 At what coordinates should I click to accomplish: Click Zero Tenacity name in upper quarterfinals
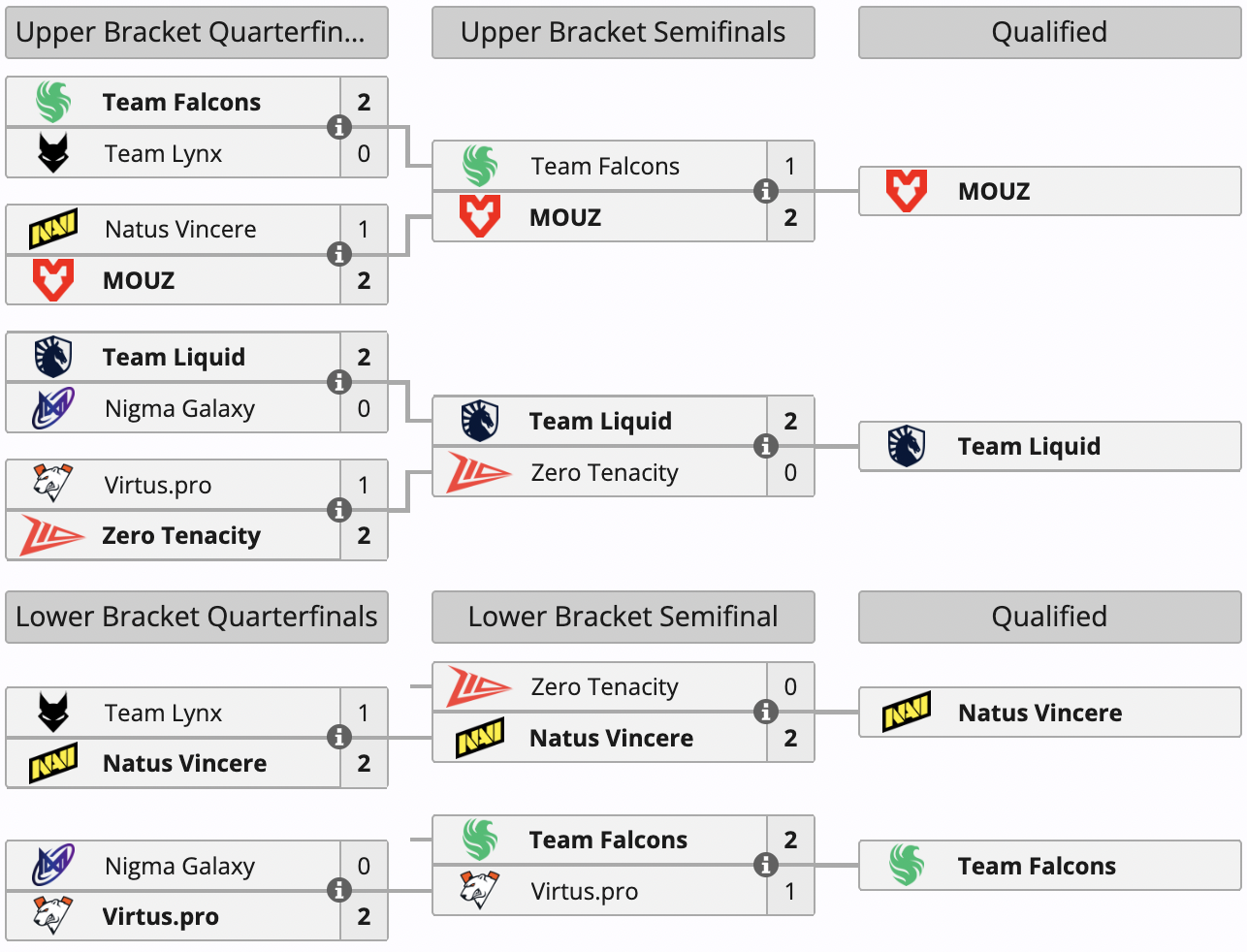pos(181,535)
